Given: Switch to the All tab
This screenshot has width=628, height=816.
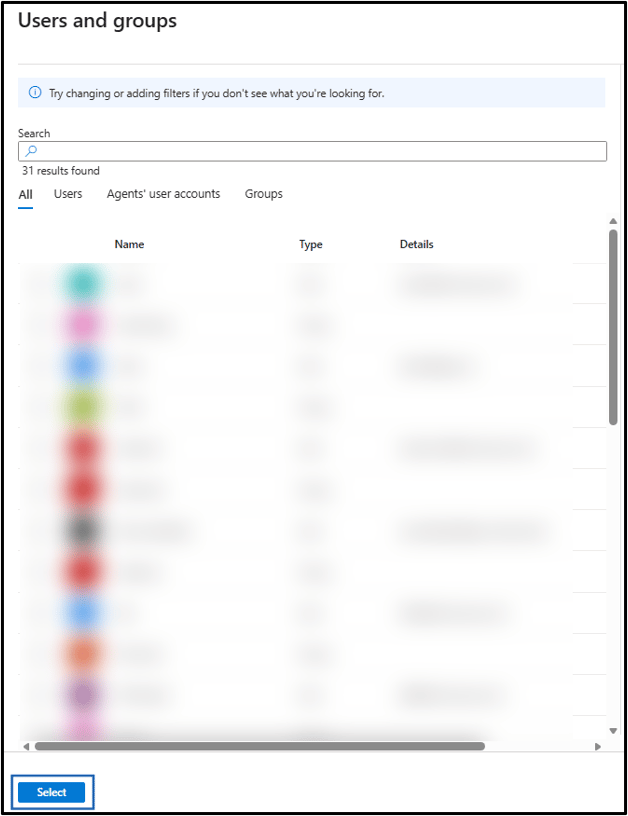Looking at the screenshot, I should pos(25,195).
